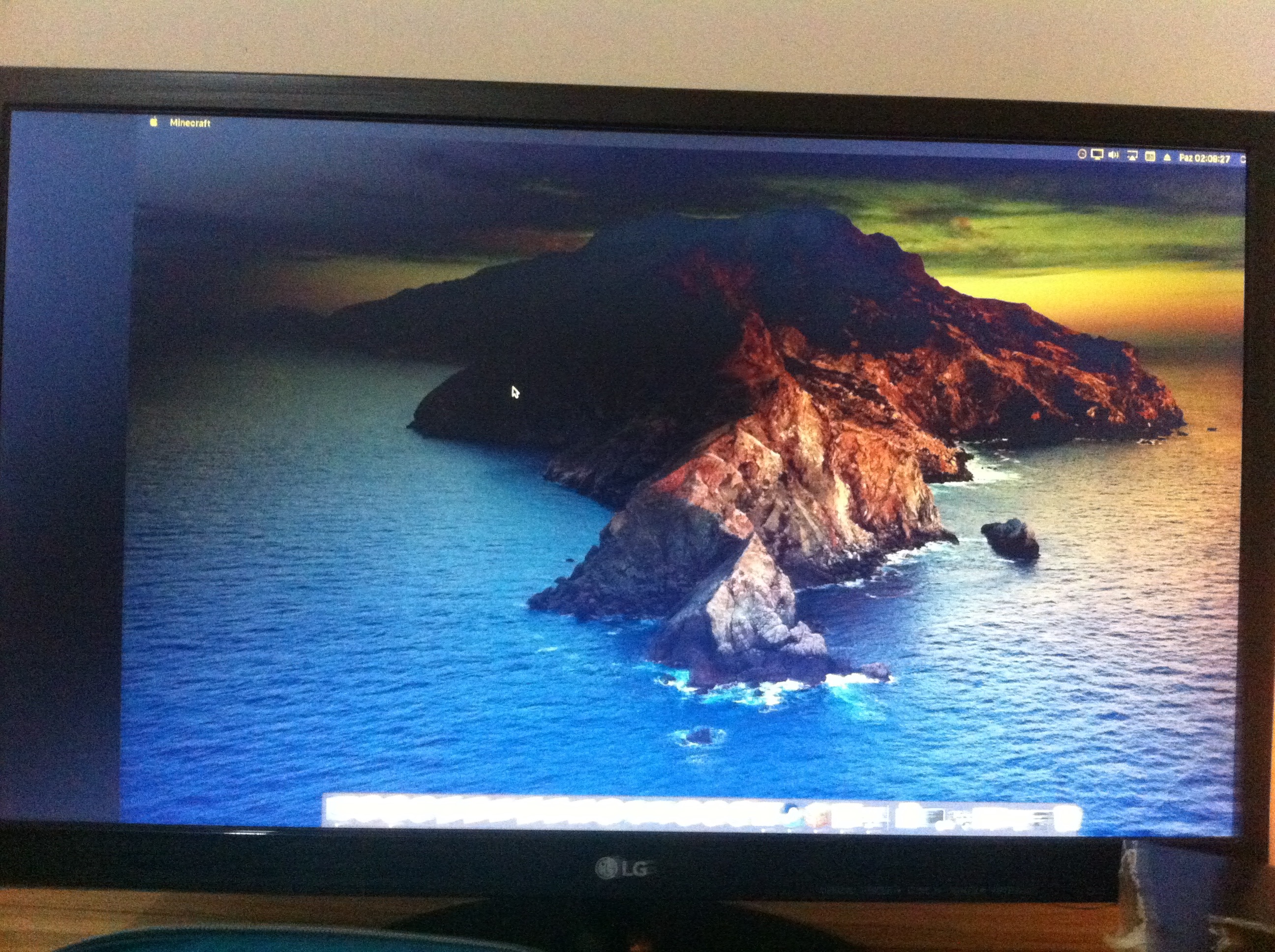
Task: Open the Minecraft application menu
Action: (x=190, y=123)
